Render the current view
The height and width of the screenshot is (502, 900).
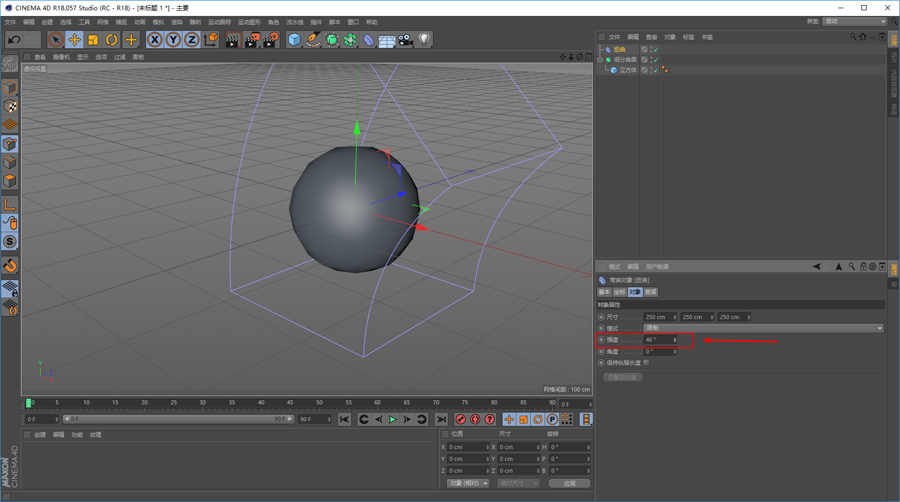(x=232, y=40)
